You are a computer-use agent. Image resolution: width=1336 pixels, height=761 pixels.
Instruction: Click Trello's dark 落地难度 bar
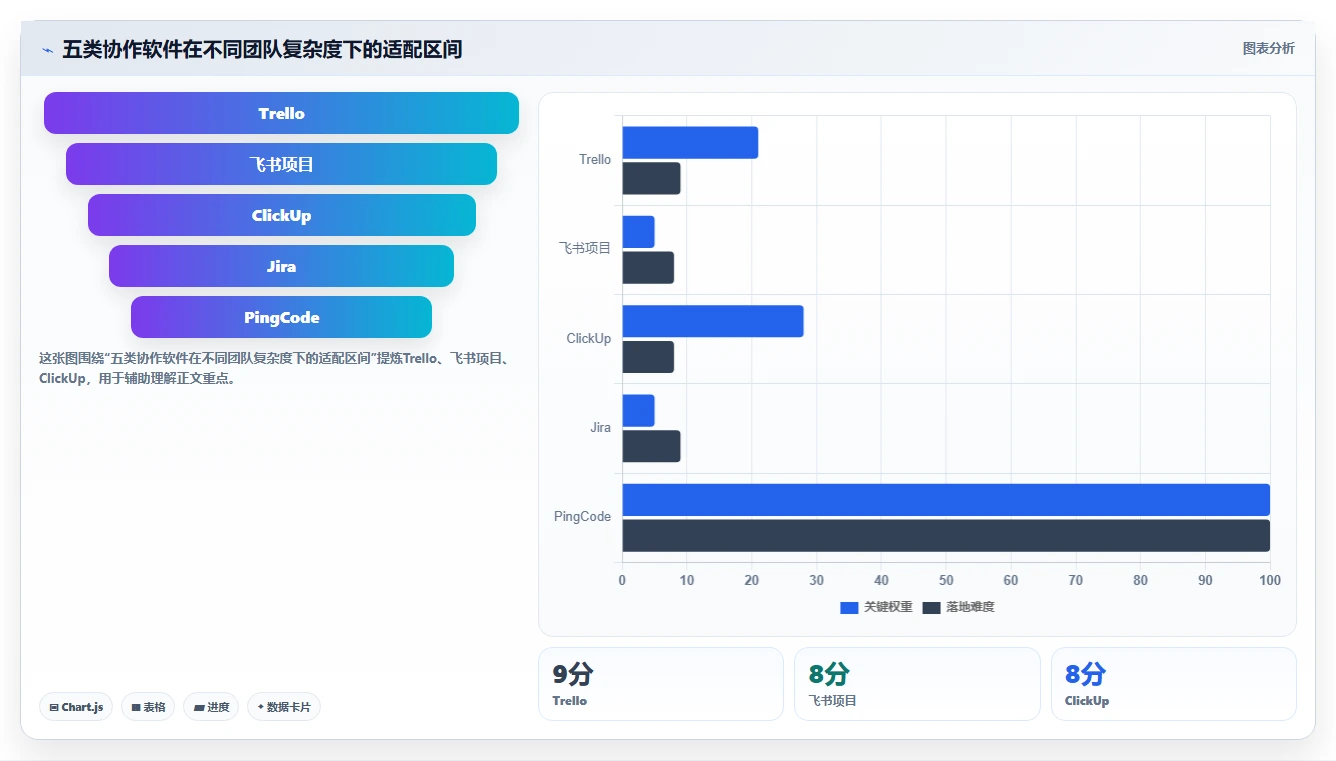[x=651, y=178]
